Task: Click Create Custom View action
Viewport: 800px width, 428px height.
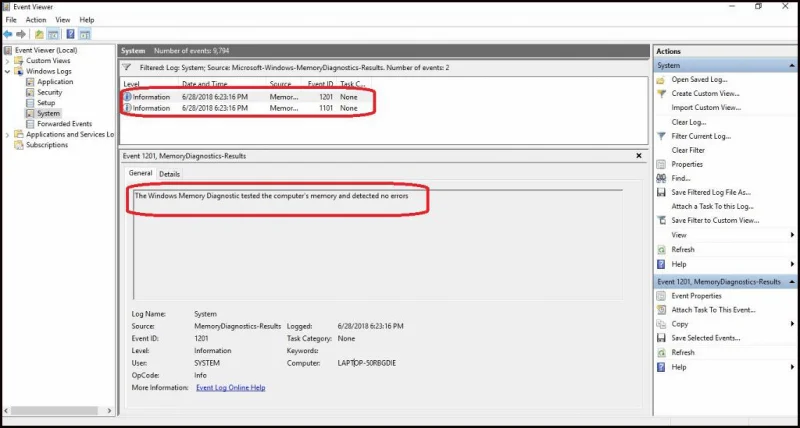Action: 705,93
